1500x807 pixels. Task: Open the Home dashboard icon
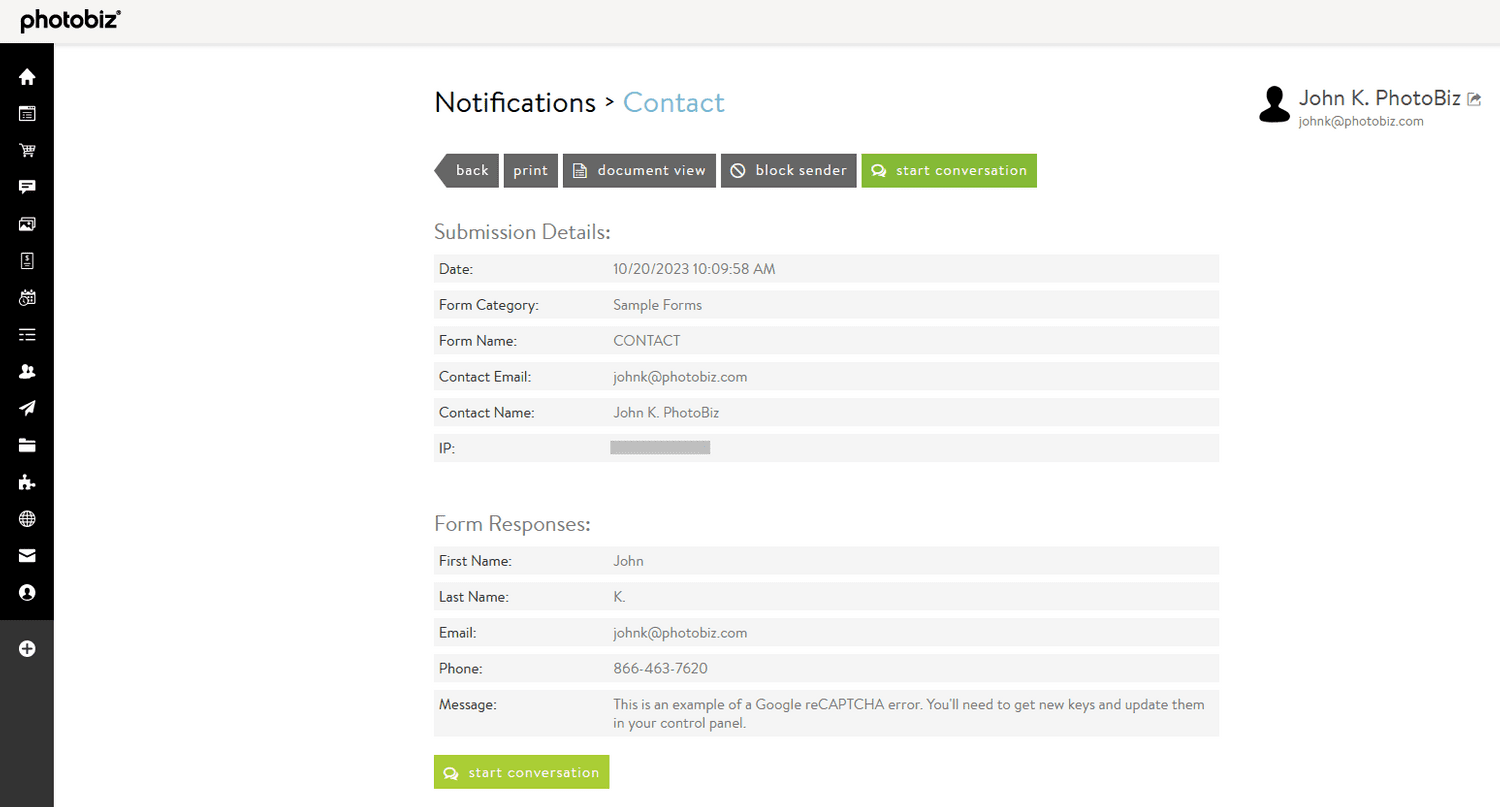click(27, 76)
